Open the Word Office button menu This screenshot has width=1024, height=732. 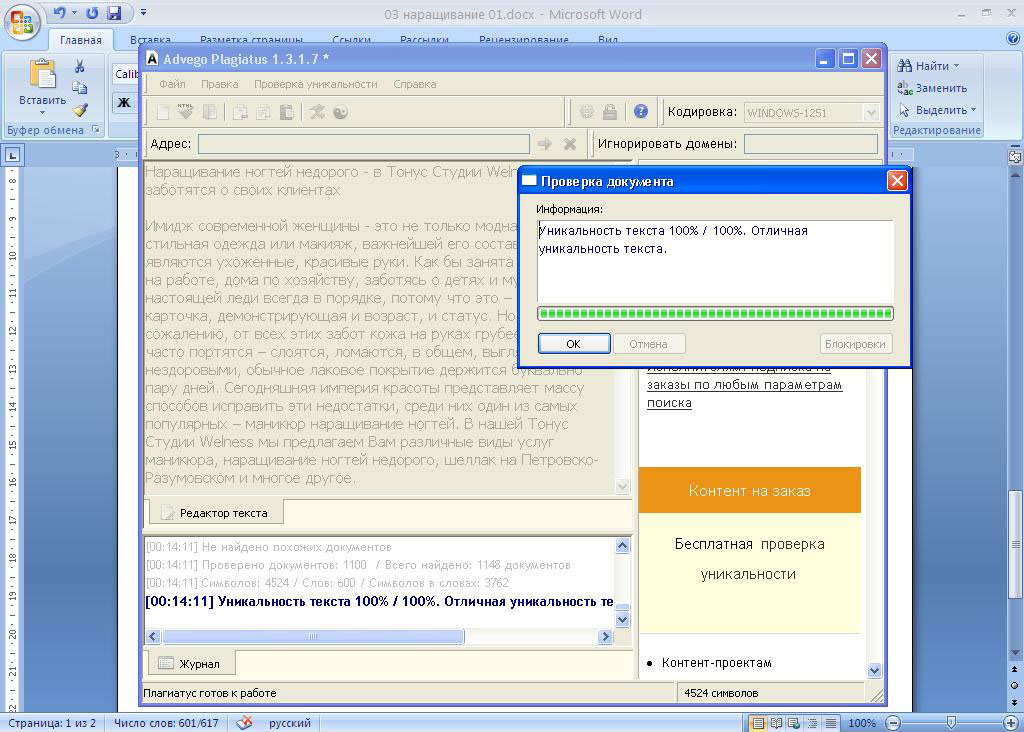(x=22, y=23)
